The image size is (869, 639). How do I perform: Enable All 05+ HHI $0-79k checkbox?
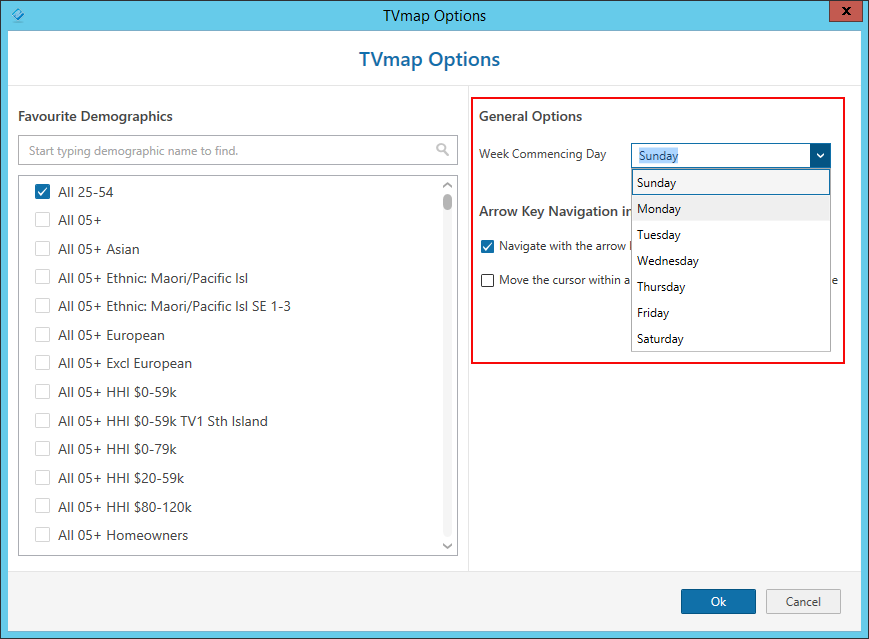[42, 449]
